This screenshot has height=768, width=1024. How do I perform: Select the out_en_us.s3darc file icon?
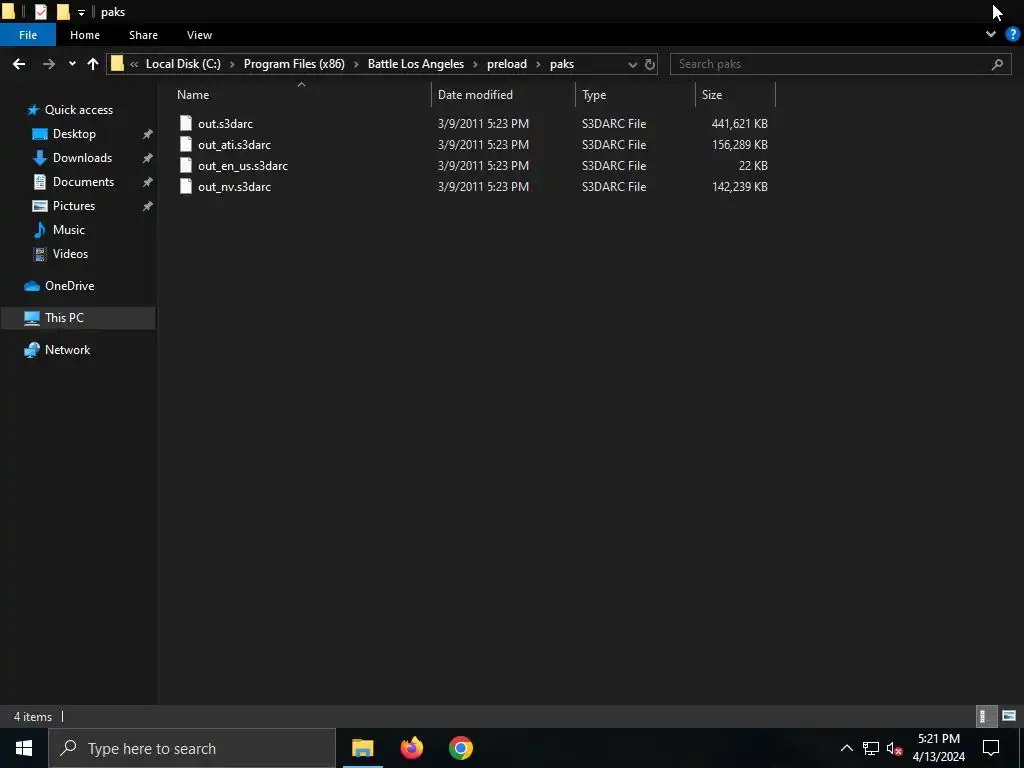pos(186,165)
